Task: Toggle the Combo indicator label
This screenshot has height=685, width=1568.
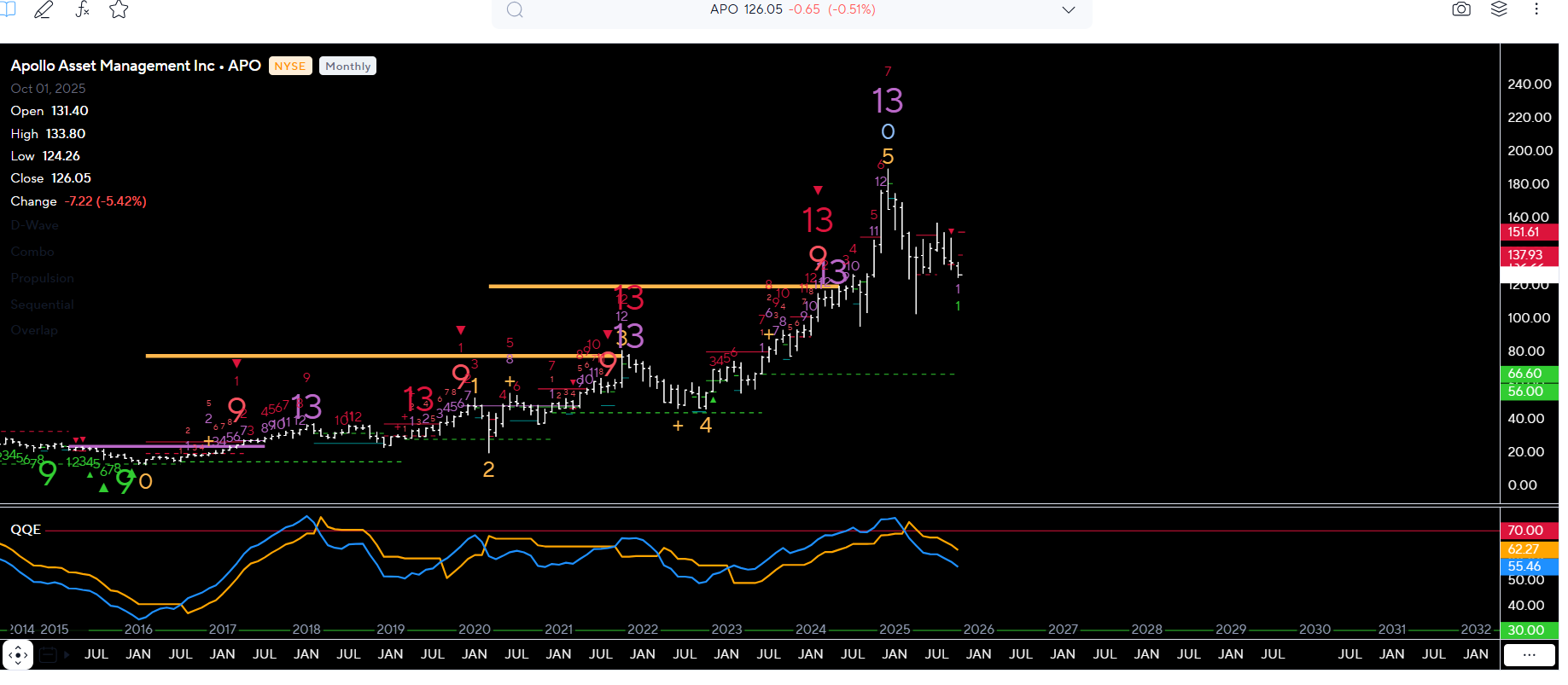Action: click(x=32, y=252)
